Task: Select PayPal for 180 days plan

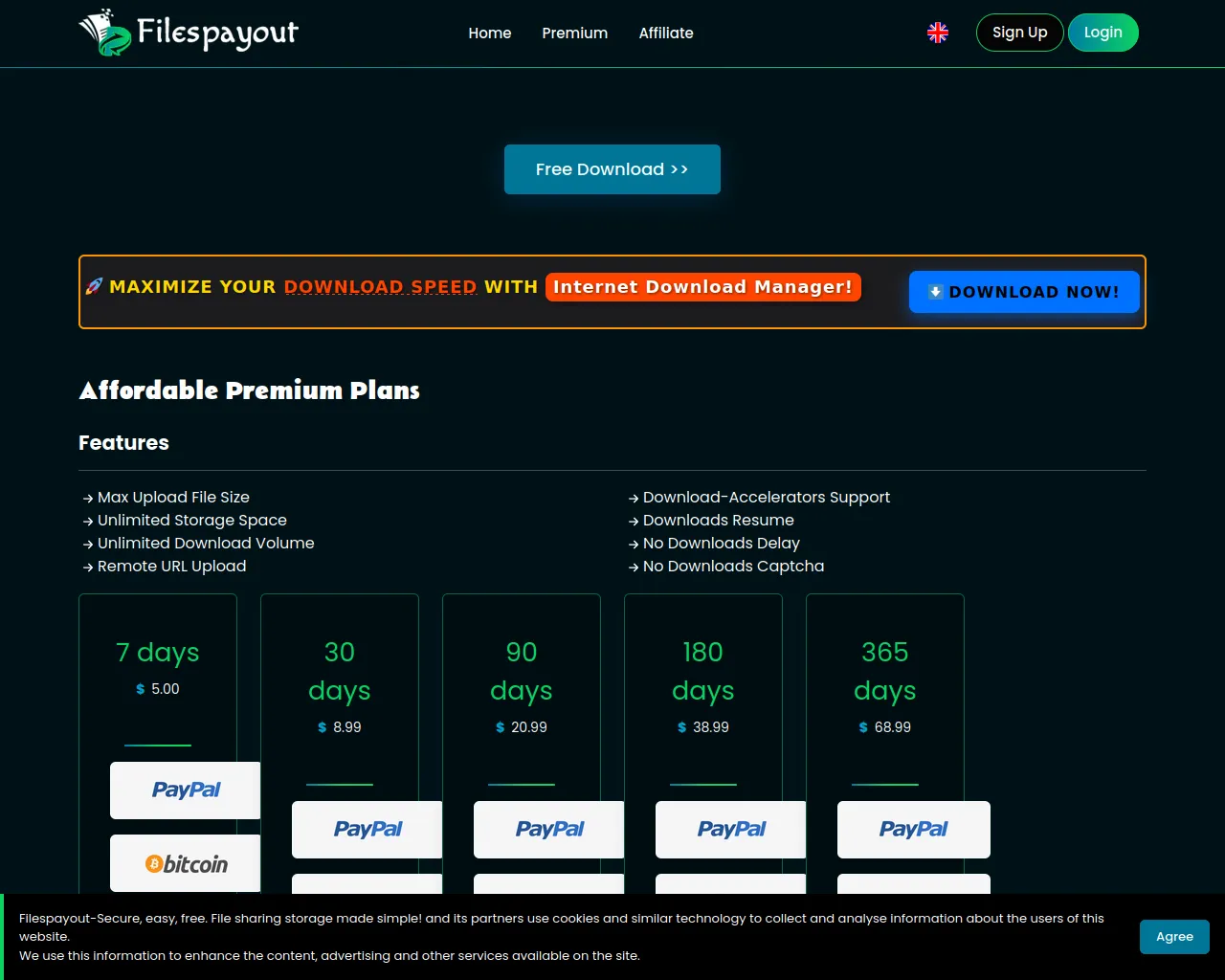Action: [x=731, y=830]
